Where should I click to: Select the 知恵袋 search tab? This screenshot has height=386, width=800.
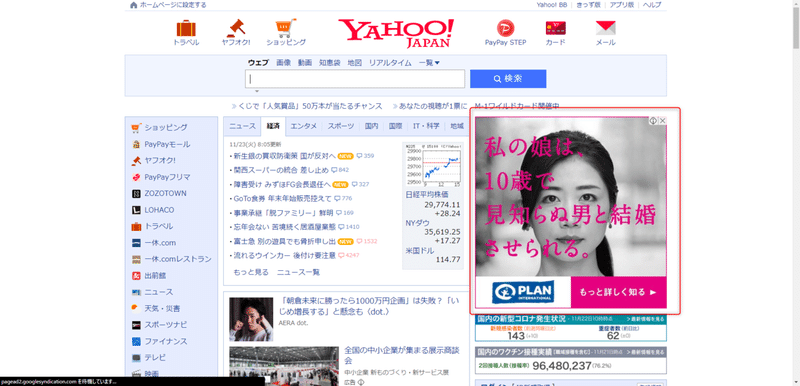330,63
